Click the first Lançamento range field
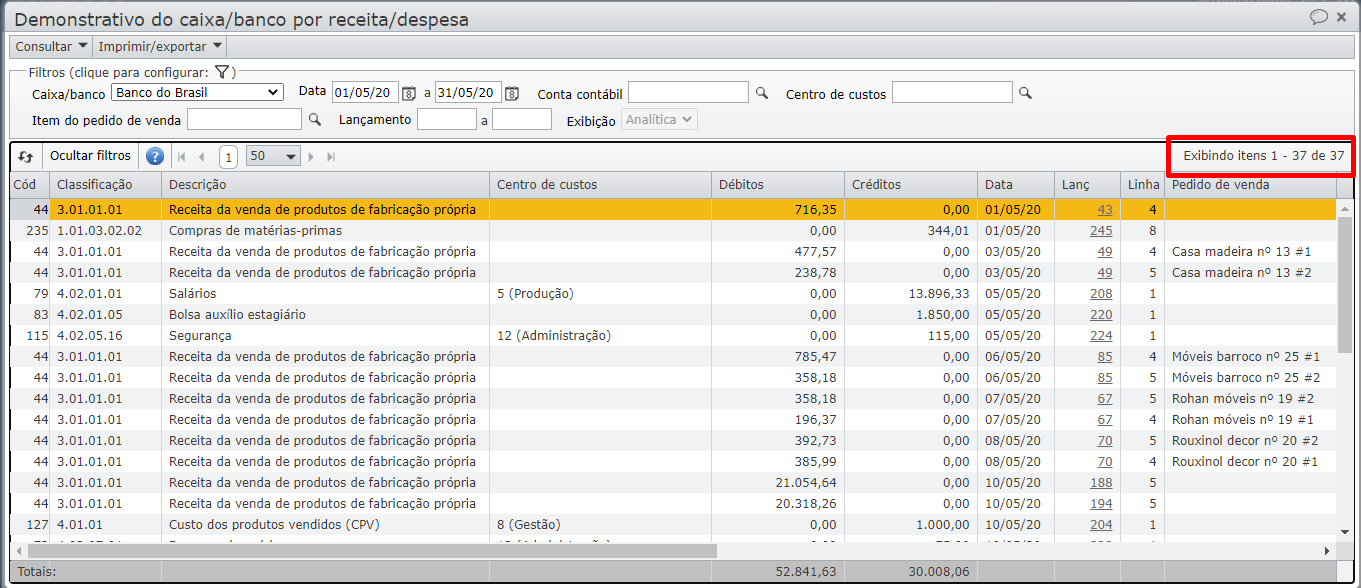The image size is (1361, 588). [x=447, y=119]
